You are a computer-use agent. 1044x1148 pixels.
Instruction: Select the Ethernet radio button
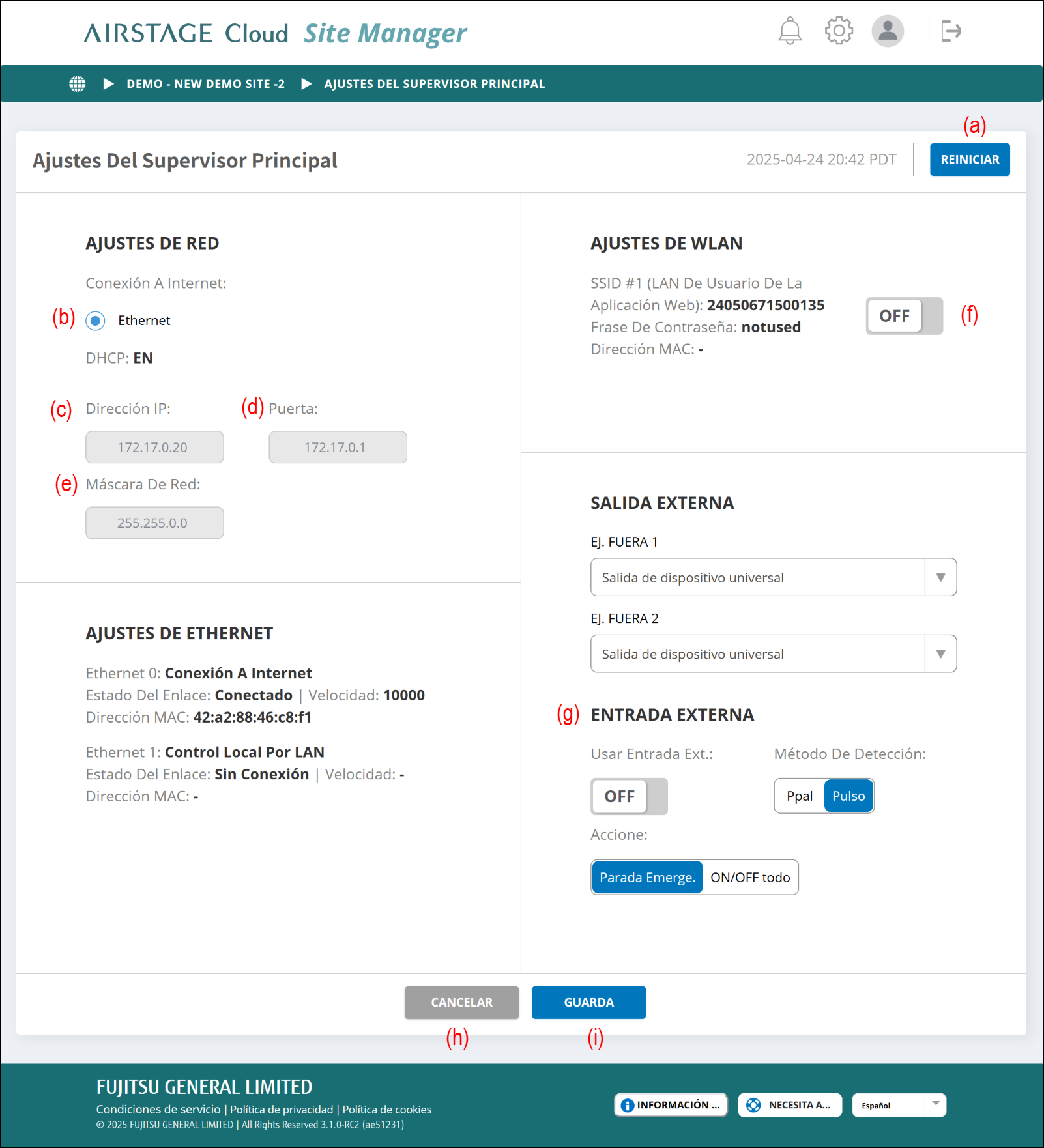(96, 321)
